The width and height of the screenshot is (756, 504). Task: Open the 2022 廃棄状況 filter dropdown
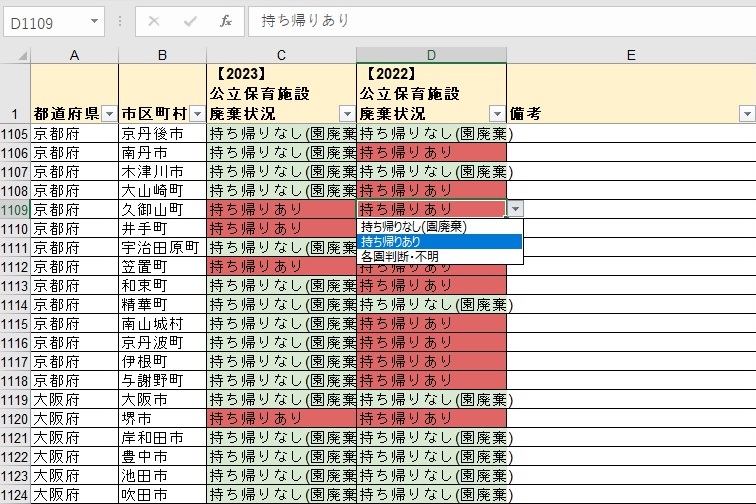click(497, 114)
